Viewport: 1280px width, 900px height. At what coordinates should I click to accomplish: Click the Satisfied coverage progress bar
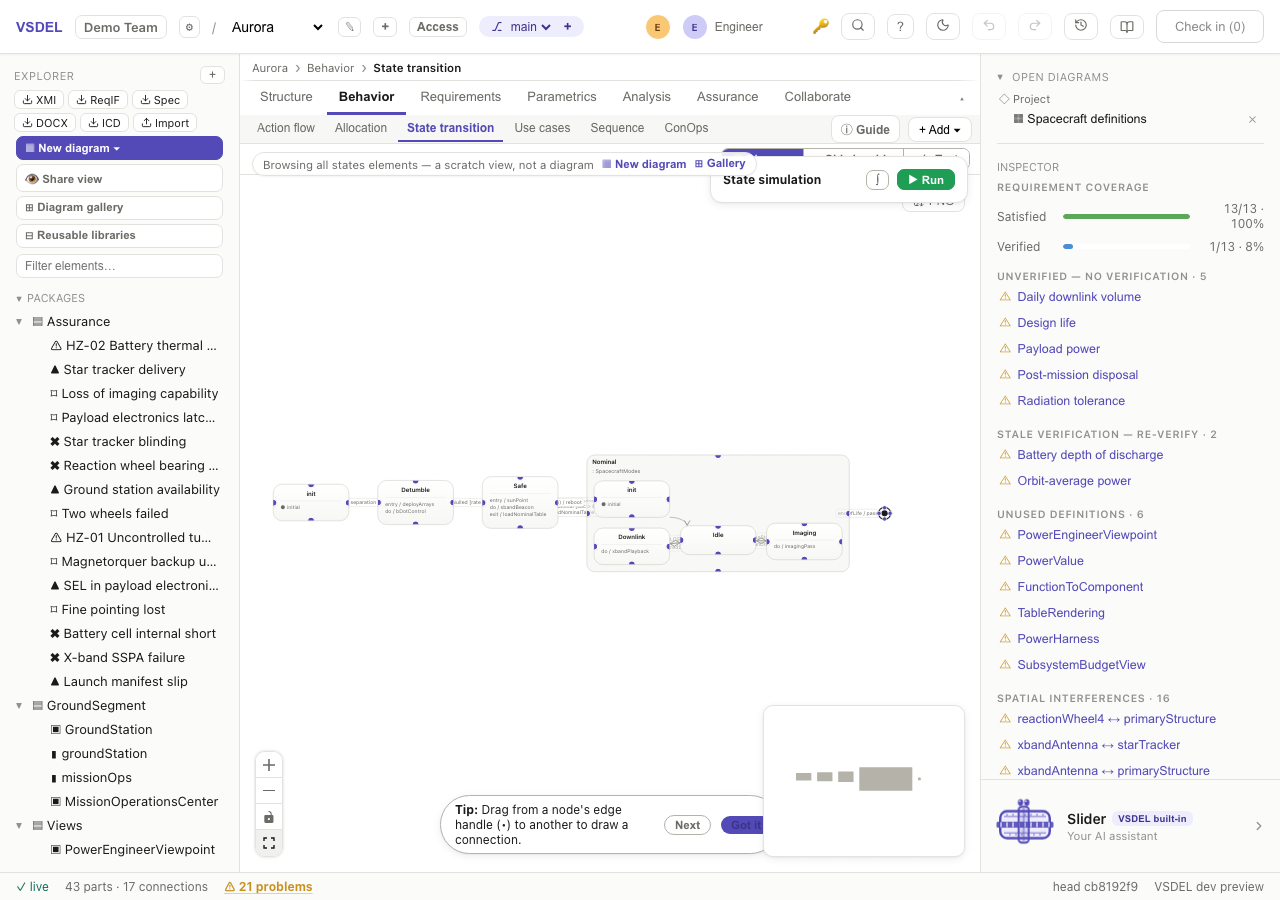coord(1126,216)
